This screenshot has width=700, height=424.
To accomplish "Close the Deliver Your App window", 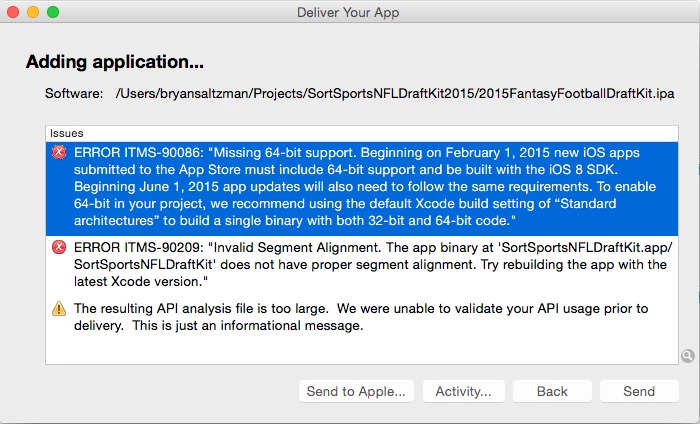I will (13, 12).
